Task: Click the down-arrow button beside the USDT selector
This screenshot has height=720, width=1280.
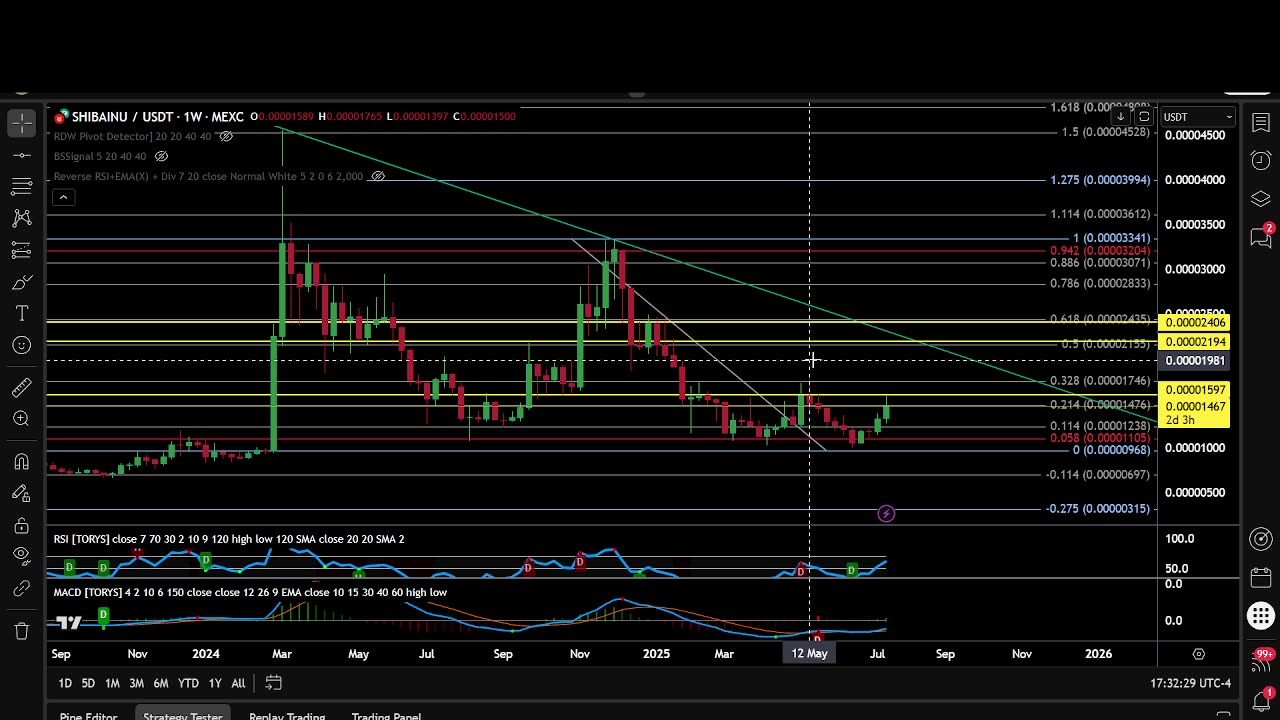Action: point(1120,117)
